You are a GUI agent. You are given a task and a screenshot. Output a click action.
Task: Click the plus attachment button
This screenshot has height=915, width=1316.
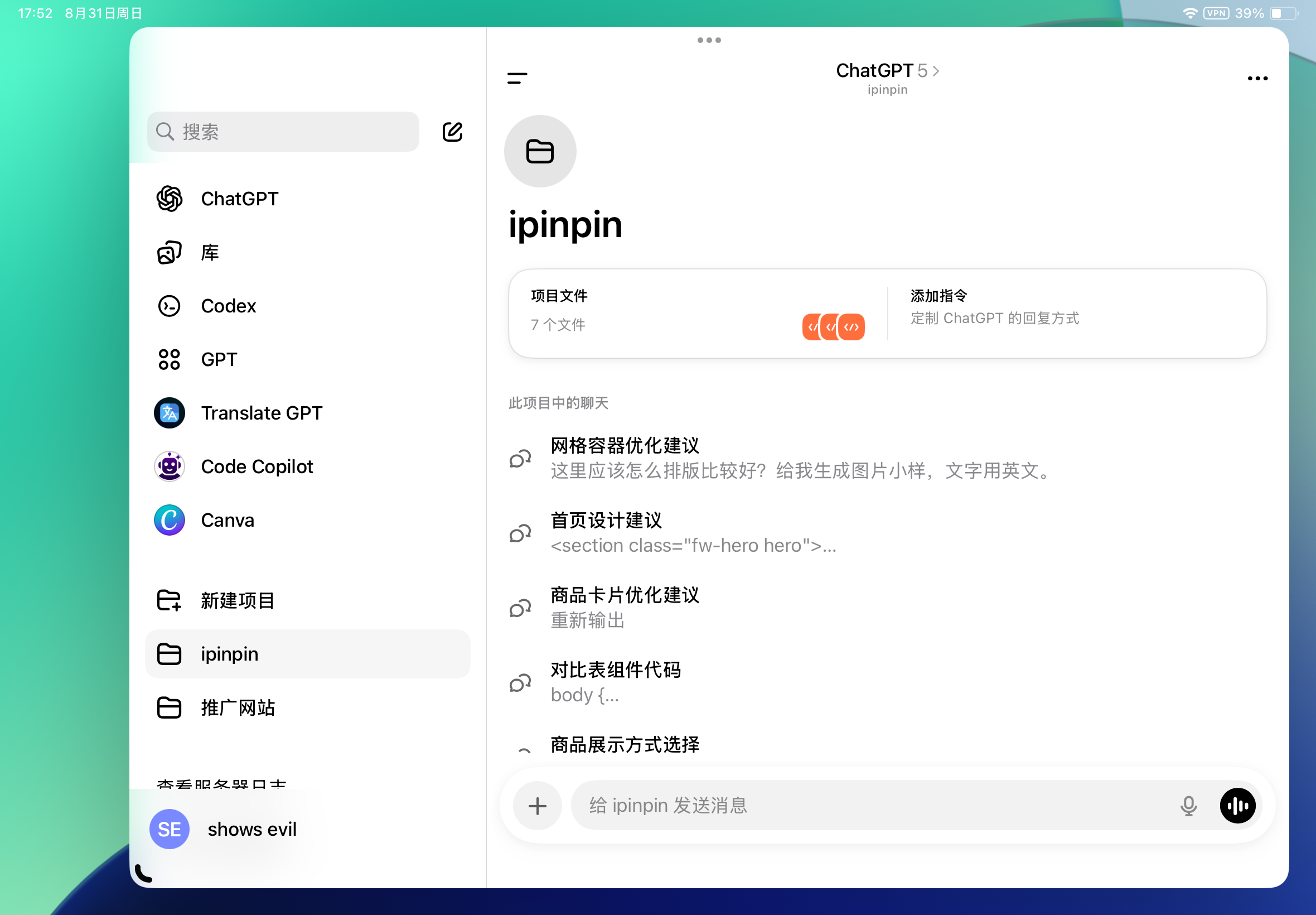coord(538,806)
